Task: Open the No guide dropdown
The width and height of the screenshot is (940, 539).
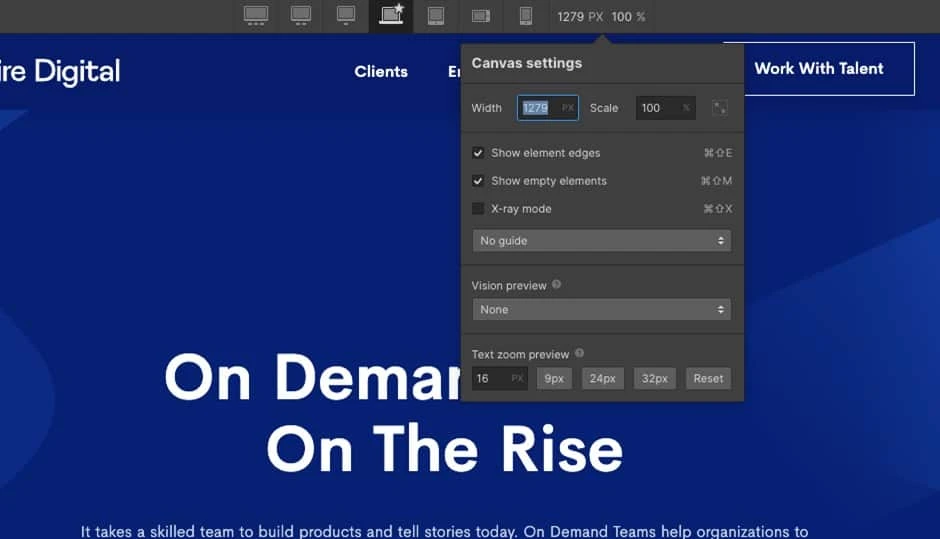Action: tap(601, 241)
